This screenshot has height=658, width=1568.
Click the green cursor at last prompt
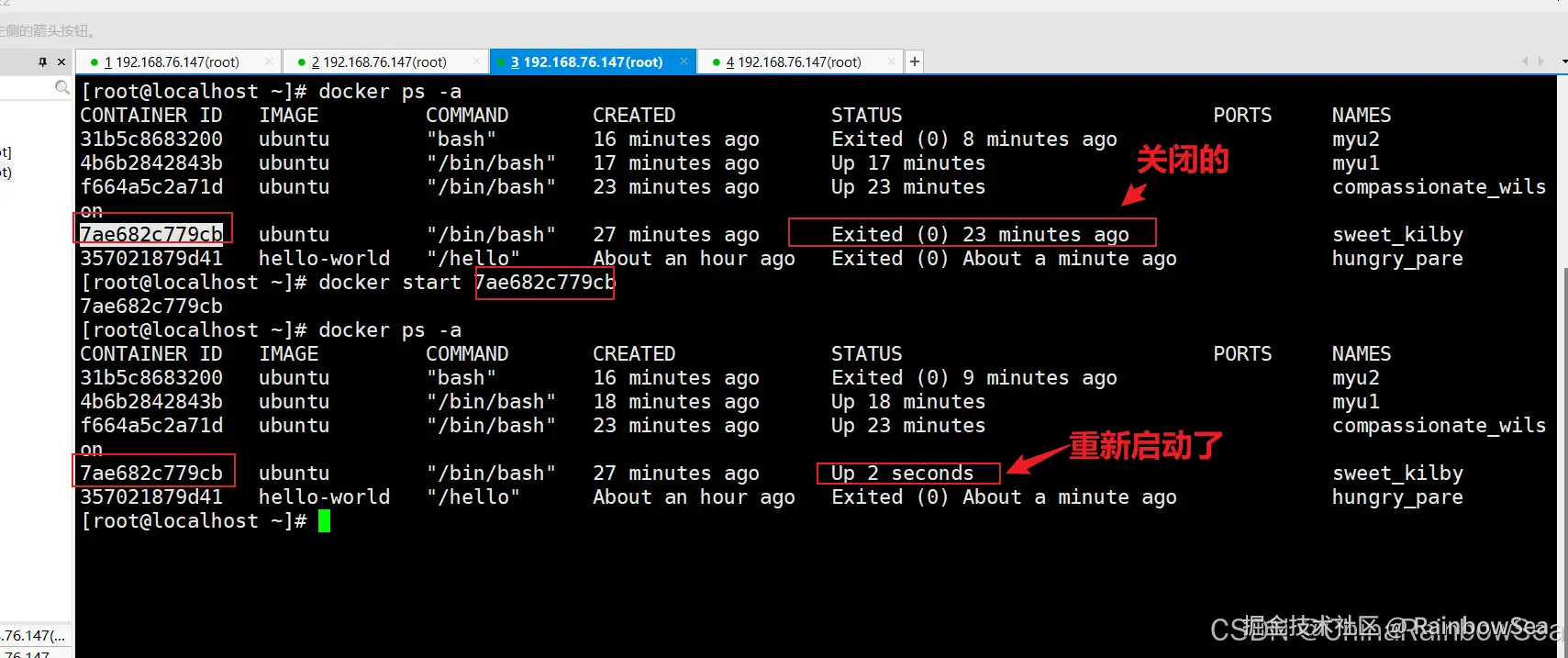(x=324, y=521)
